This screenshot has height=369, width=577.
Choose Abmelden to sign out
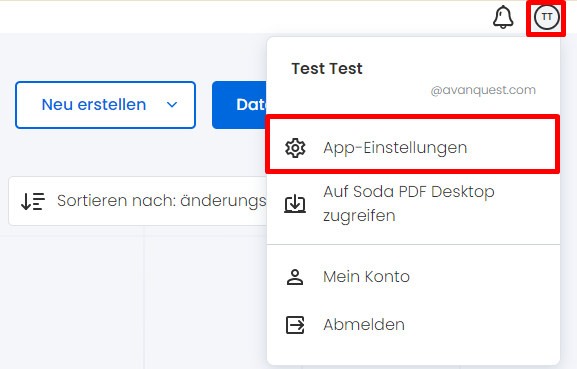coord(413,325)
